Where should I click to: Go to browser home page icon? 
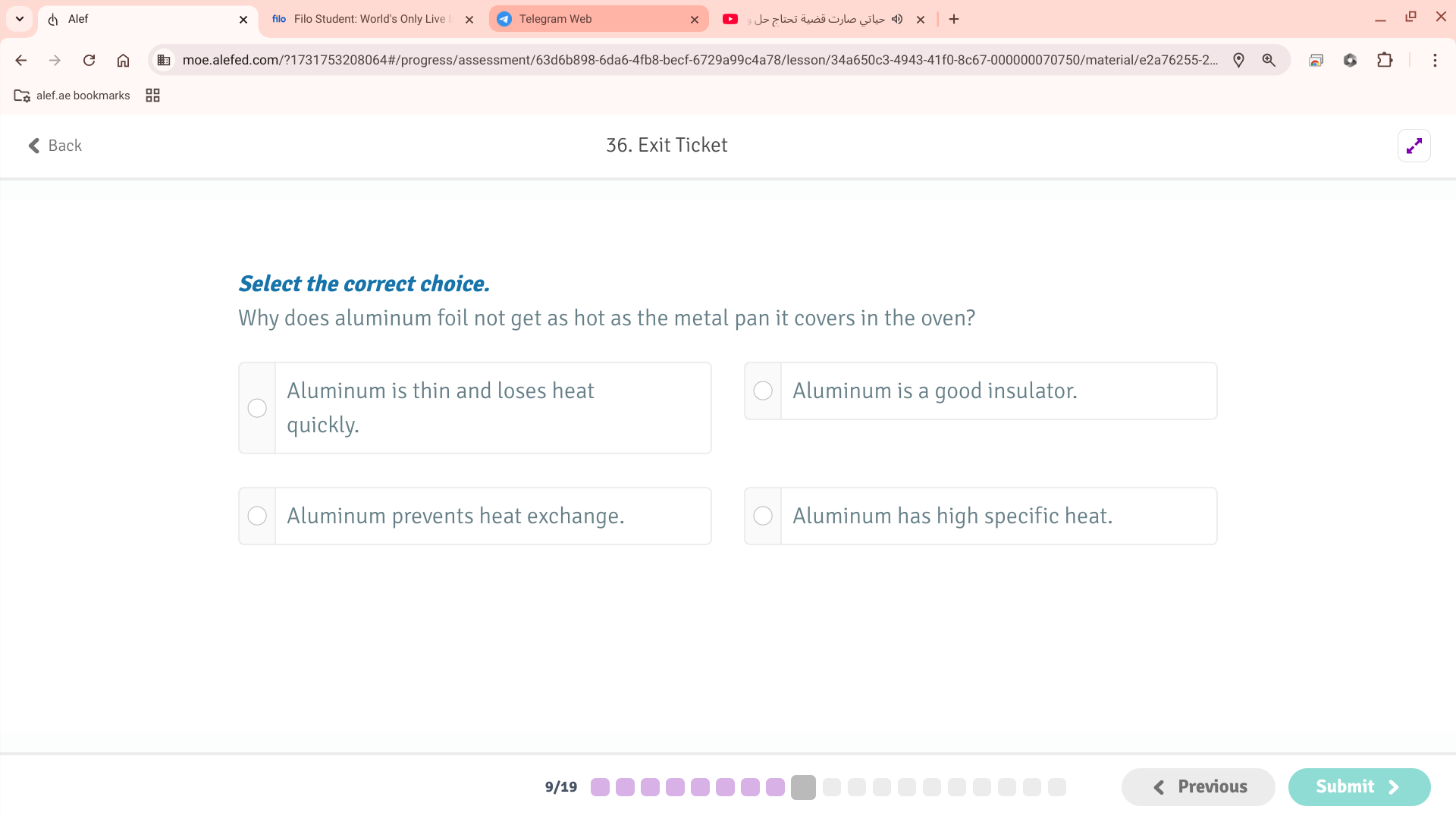(123, 60)
